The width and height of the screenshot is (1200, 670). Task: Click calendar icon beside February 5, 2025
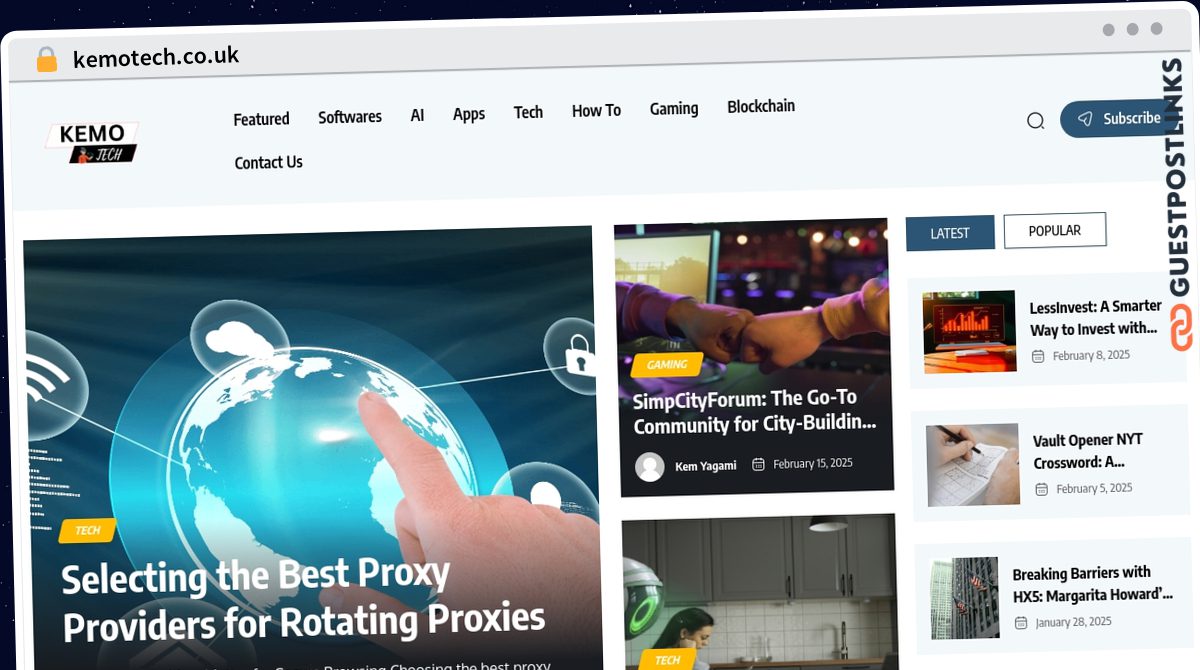[1041, 489]
